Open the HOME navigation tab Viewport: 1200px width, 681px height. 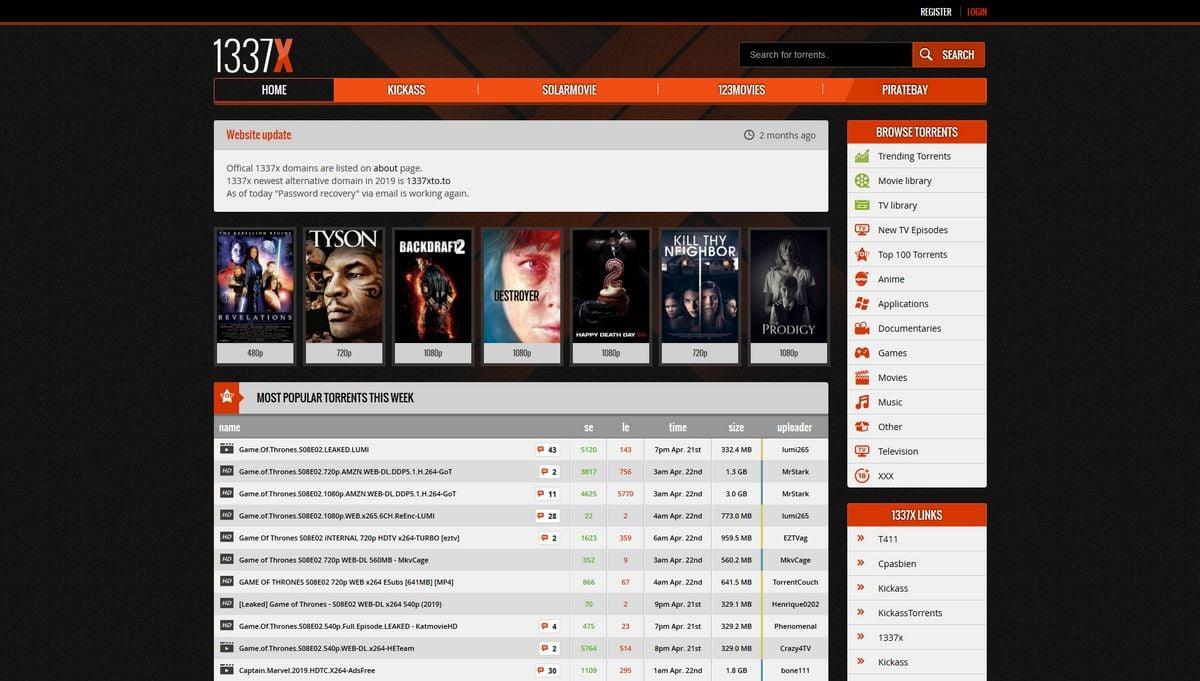(x=274, y=90)
